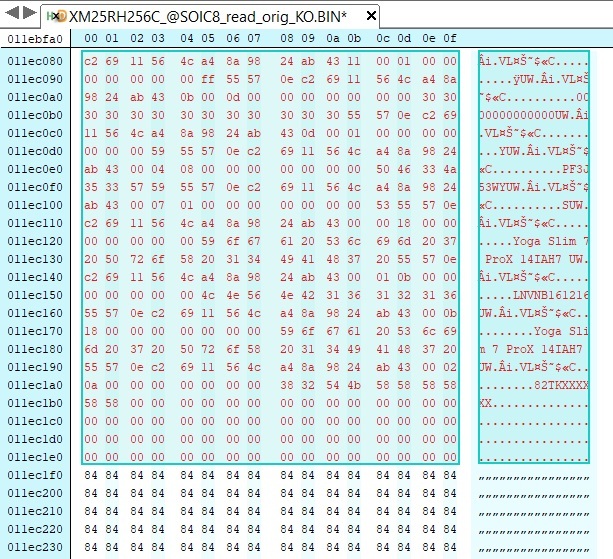Select row offset 011ec170
Viewport: 613px width, 559px height.
(35, 331)
